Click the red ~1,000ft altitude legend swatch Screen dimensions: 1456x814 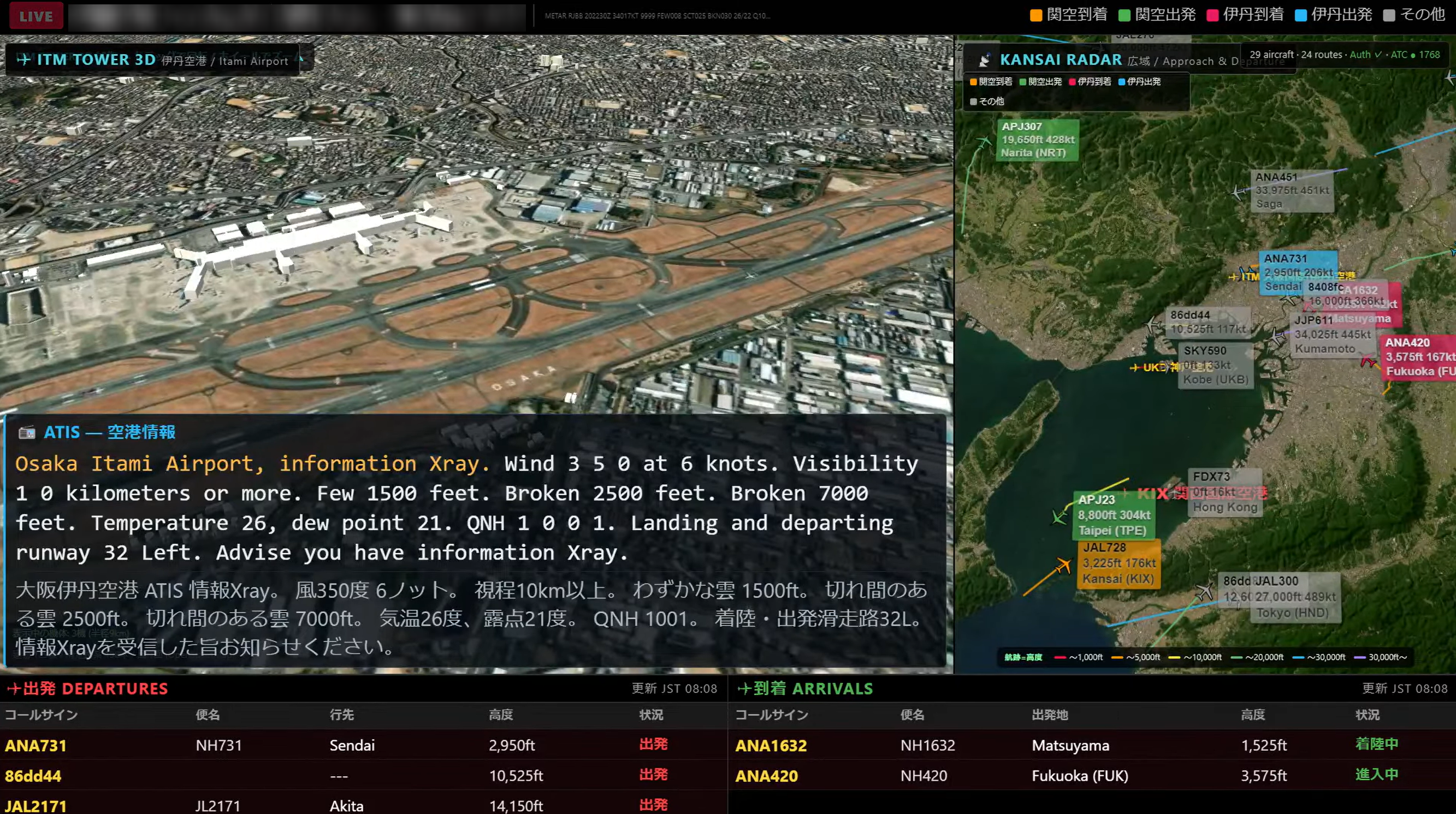pyautogui.click(x=1060, y=657)
